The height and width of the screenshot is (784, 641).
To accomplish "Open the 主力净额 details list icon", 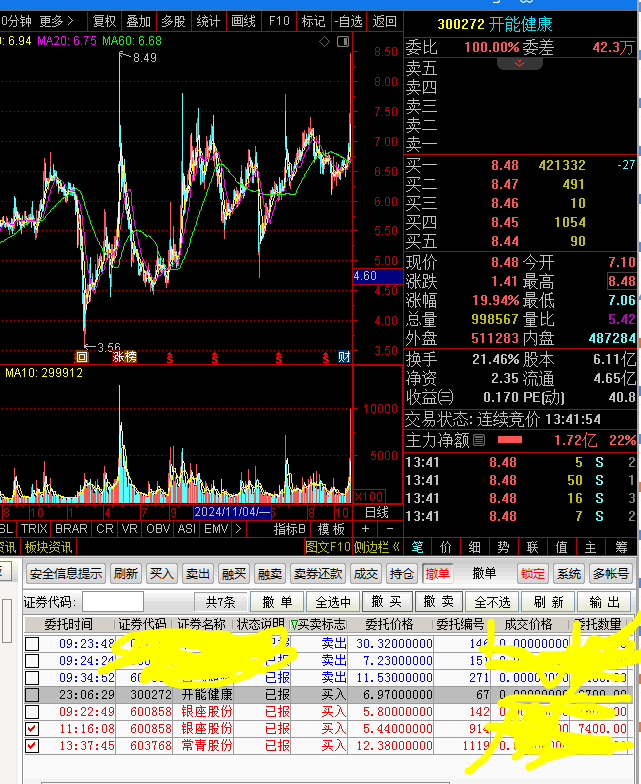I will click(479, 440).
